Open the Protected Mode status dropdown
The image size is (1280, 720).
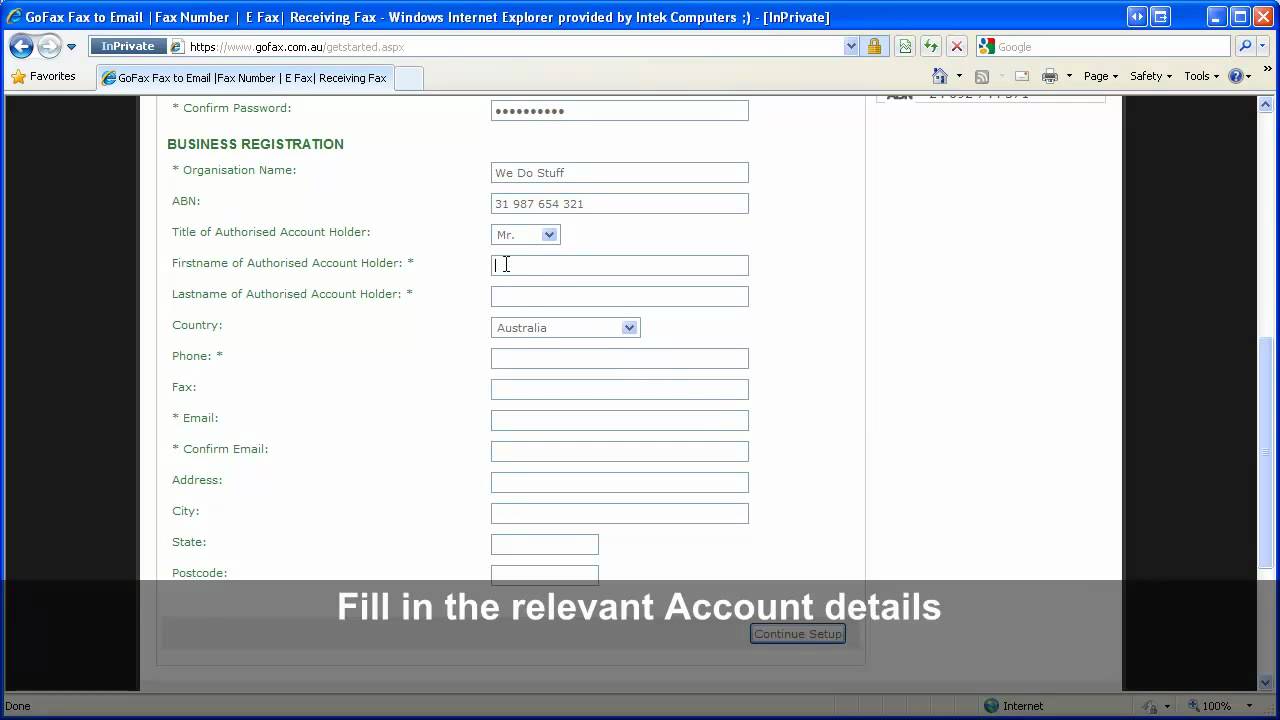coord(1158,706)
